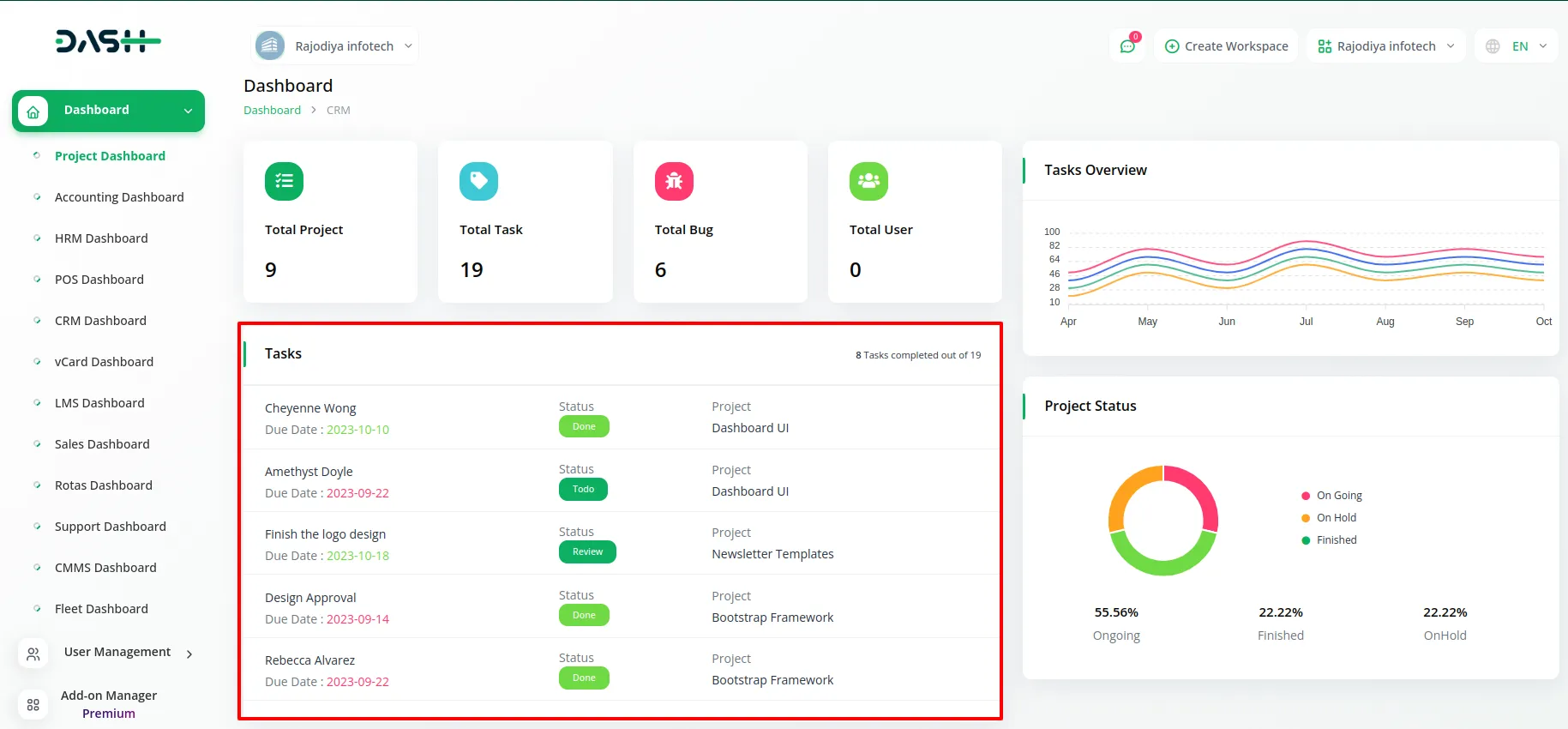Click the Total User group icon
This screenshot has width=1568, height=729.
point(868,181)
